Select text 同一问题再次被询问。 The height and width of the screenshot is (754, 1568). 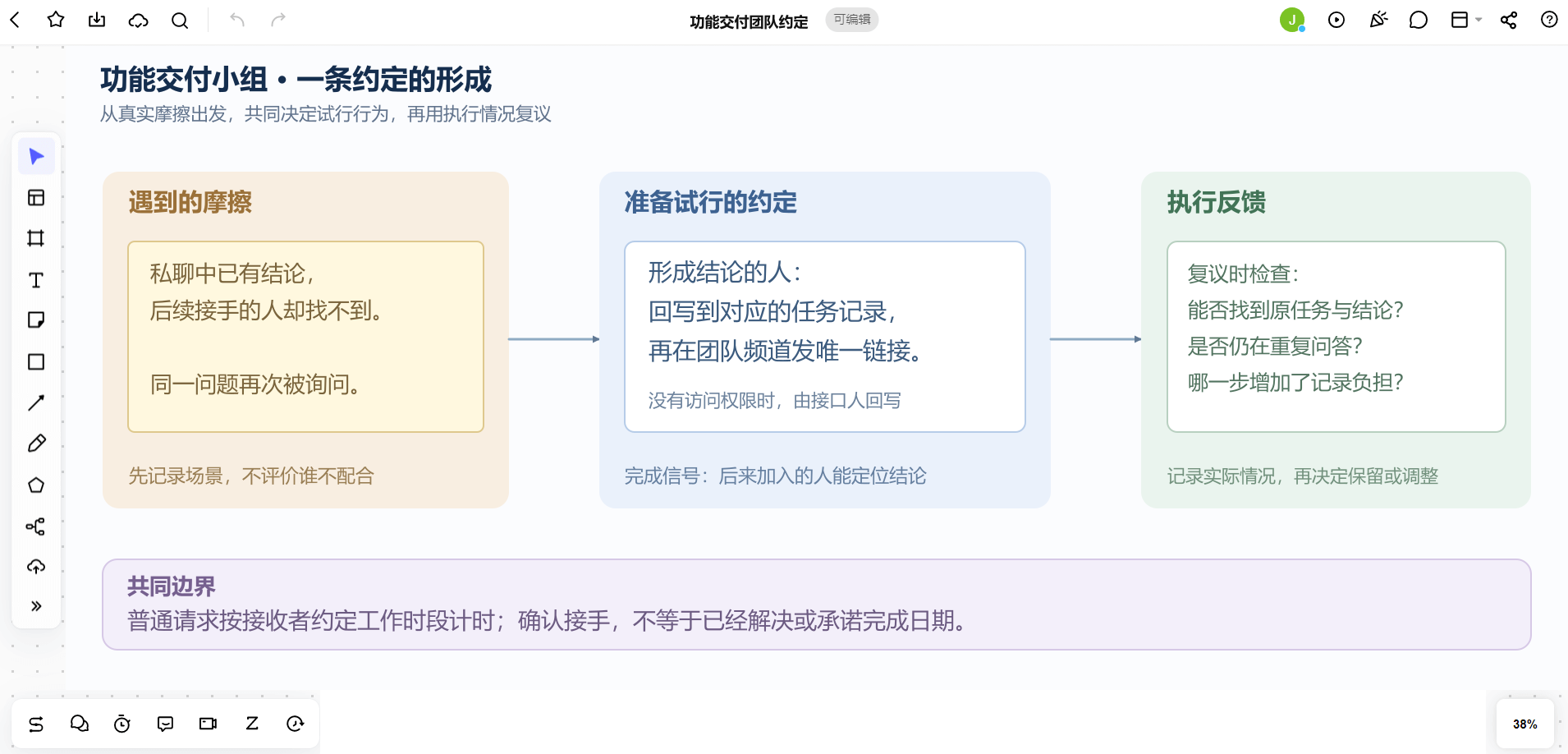tap(256, 384)
